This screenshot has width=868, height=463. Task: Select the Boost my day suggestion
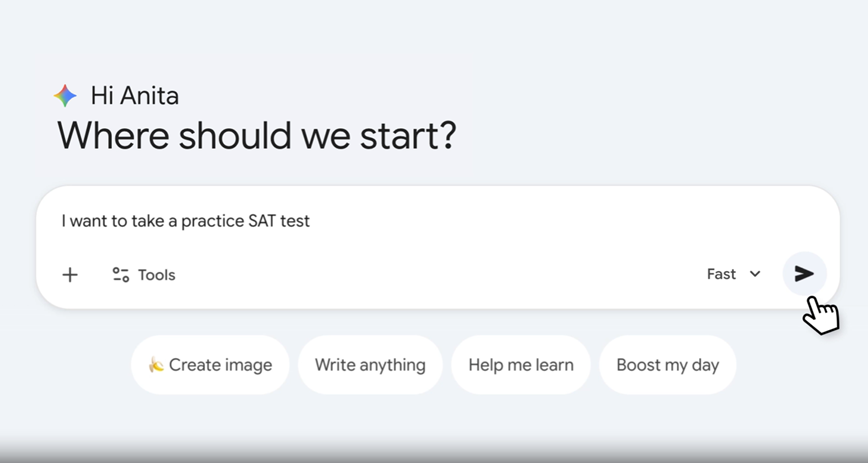(x=667, y=365)
